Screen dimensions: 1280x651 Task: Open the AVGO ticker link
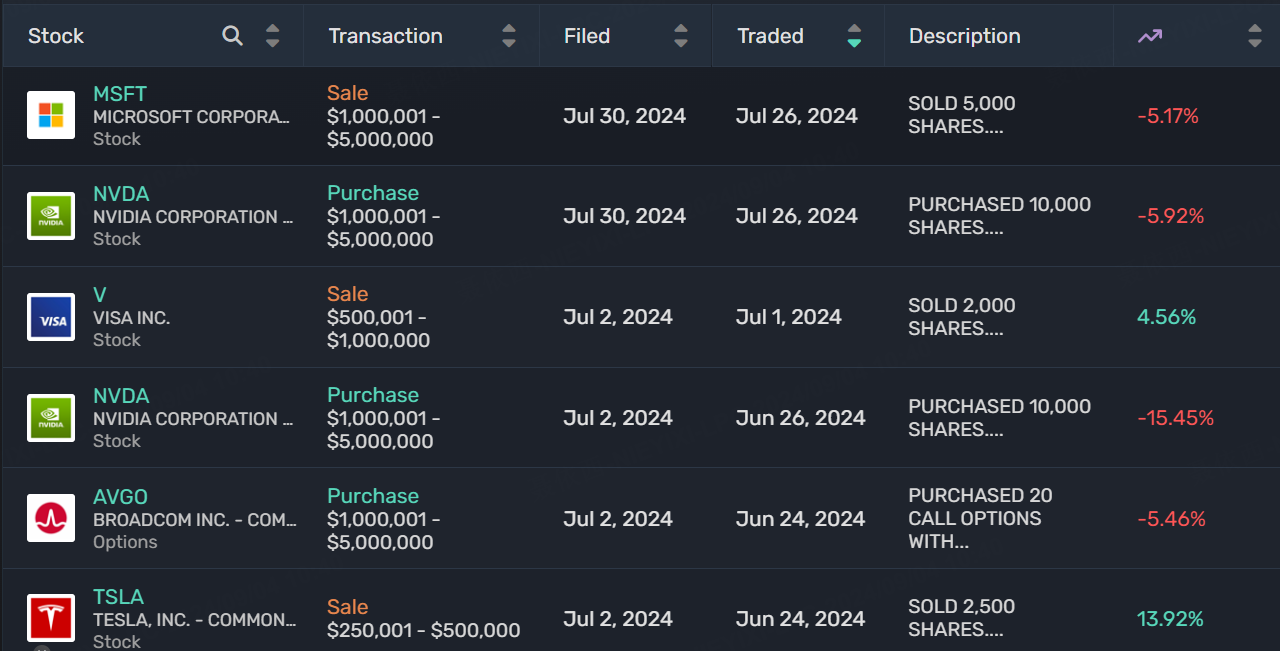(x=121, y=497)
